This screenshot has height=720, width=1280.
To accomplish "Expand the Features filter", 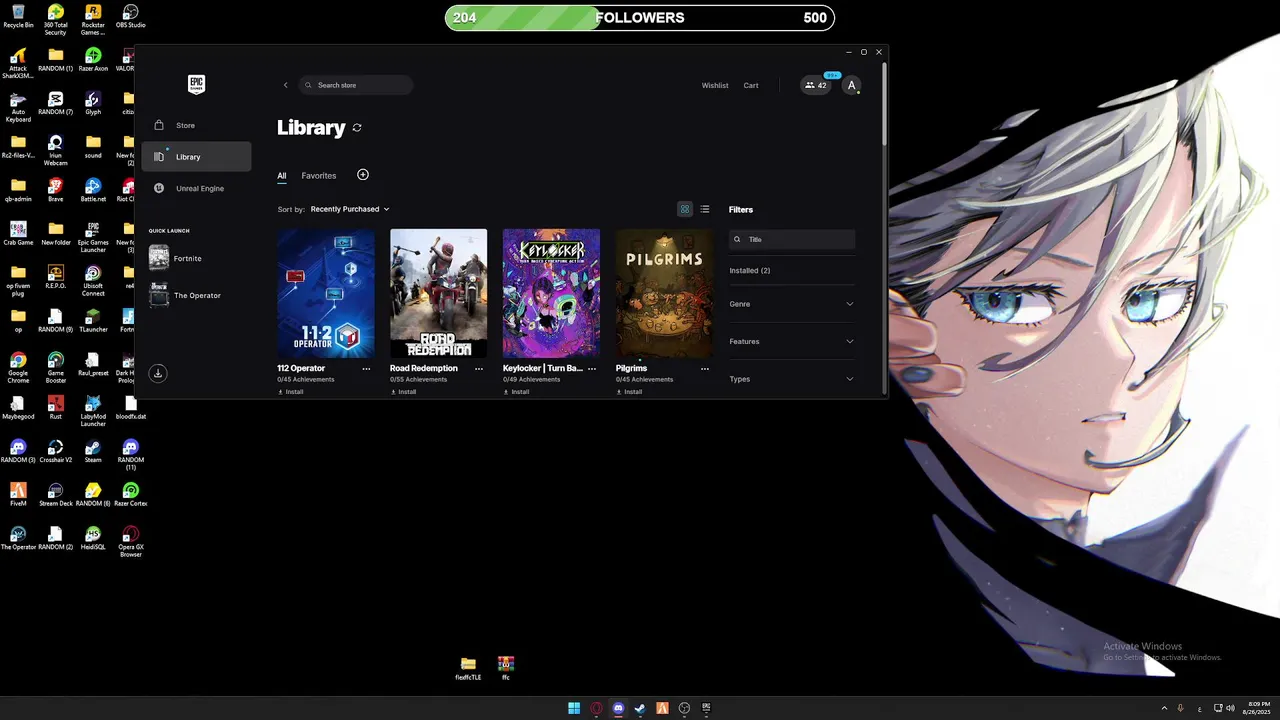I will click(792, 341).
